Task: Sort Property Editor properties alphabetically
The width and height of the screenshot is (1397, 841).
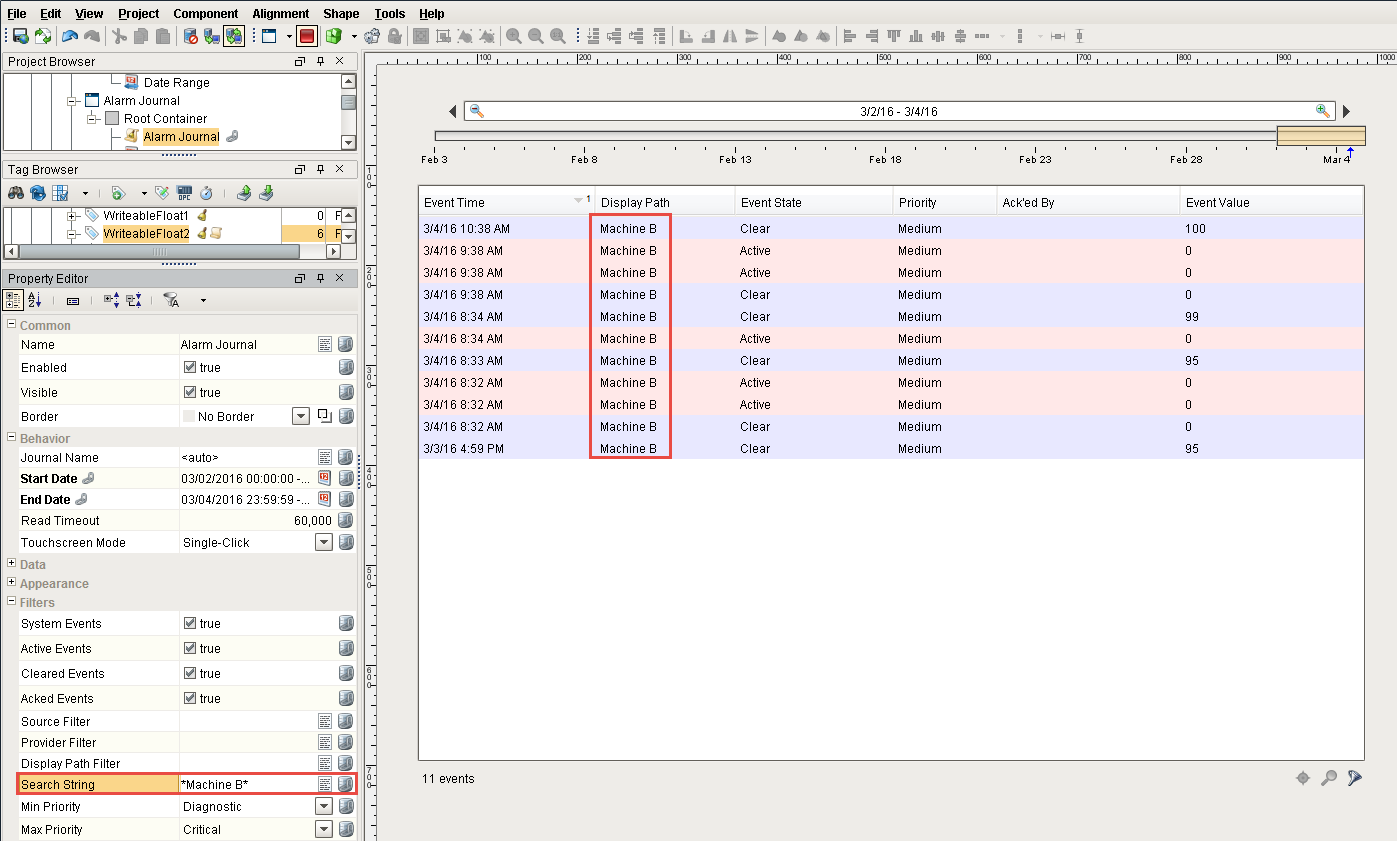Action: (x=35, y=300)
